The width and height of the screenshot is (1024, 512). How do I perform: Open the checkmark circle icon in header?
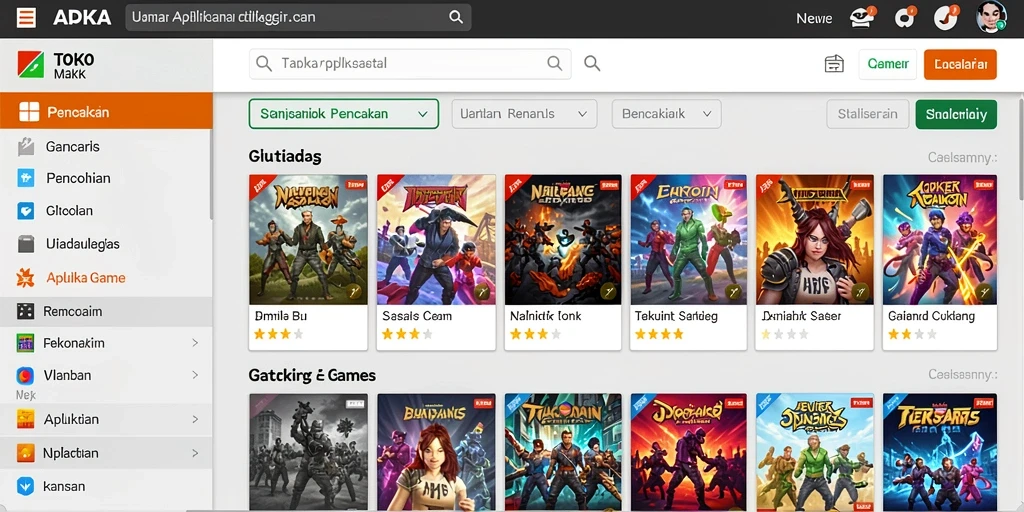pyautogui.click(x=945, y=18)
